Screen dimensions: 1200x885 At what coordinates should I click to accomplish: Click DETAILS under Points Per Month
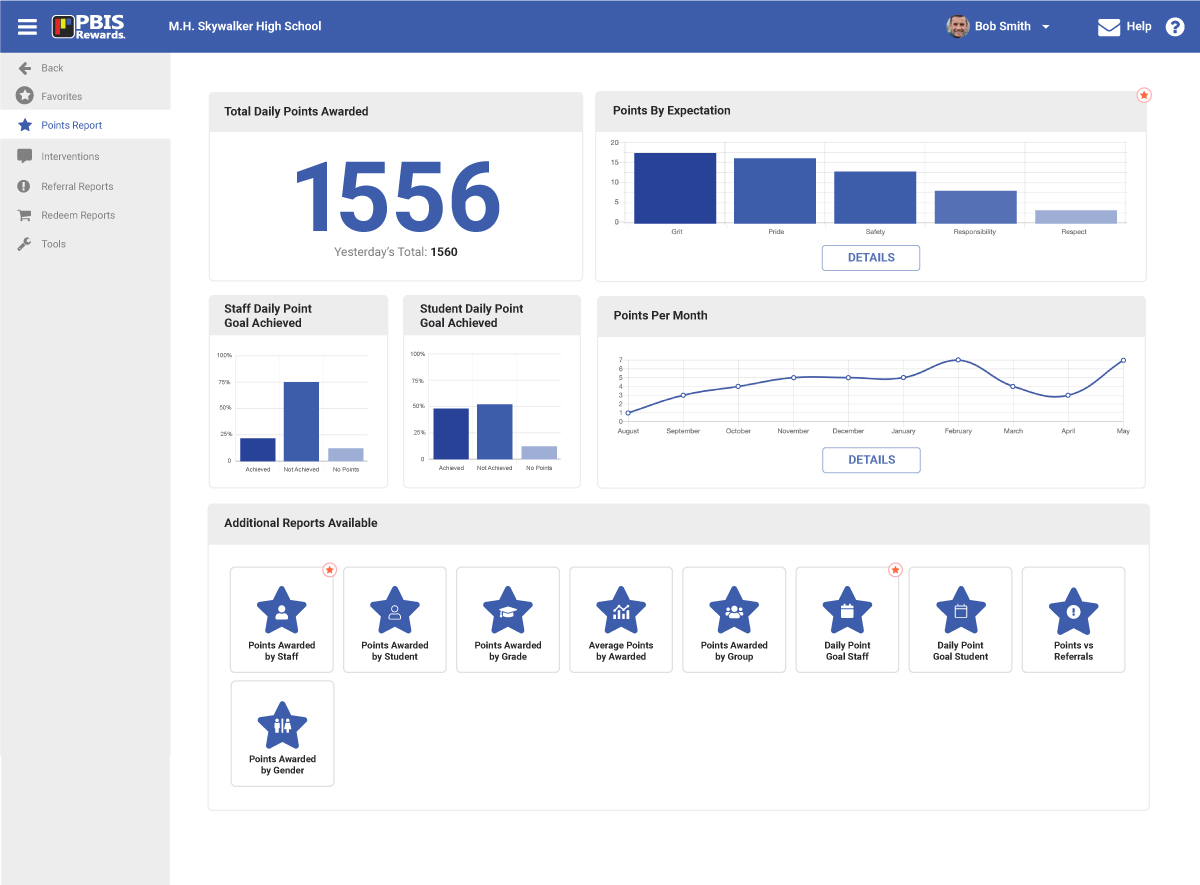tap(871, 460)
